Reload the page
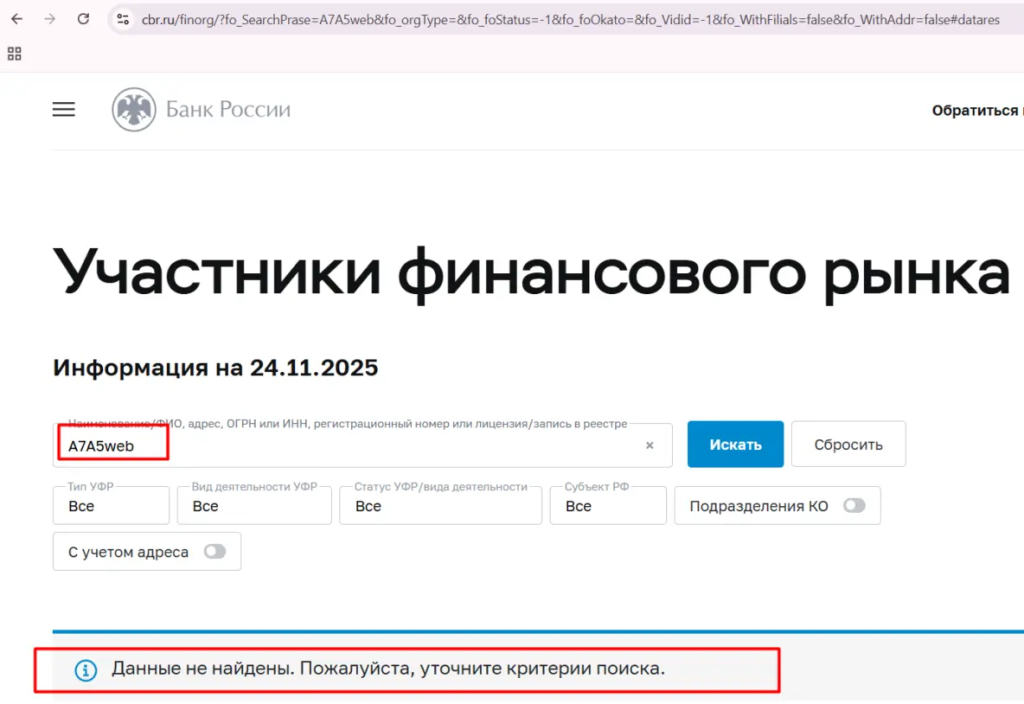This screenshot has width=1024, height=704. [x=83, y=19]
